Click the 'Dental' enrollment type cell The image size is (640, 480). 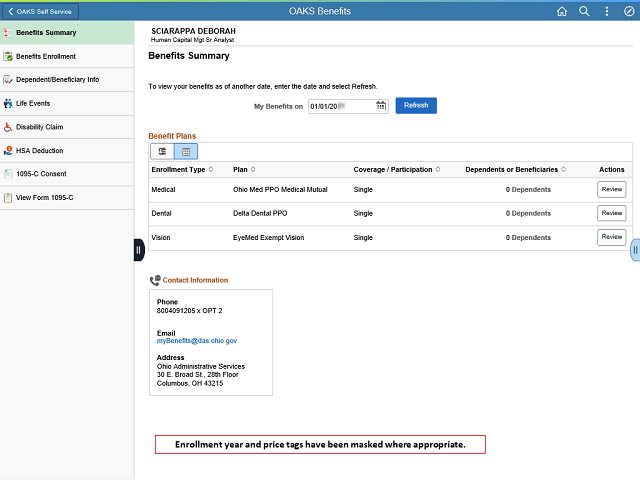(x=161, y=213)
